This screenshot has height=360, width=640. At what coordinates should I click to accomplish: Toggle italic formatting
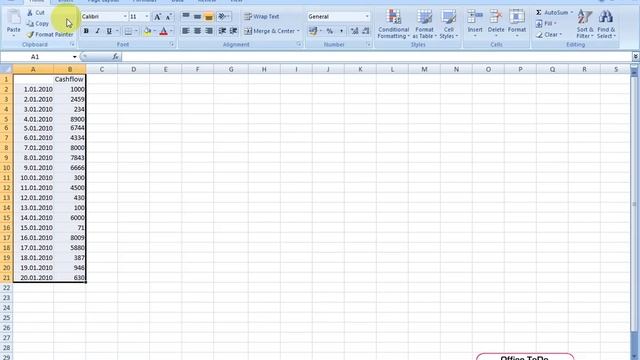(98, 31)
